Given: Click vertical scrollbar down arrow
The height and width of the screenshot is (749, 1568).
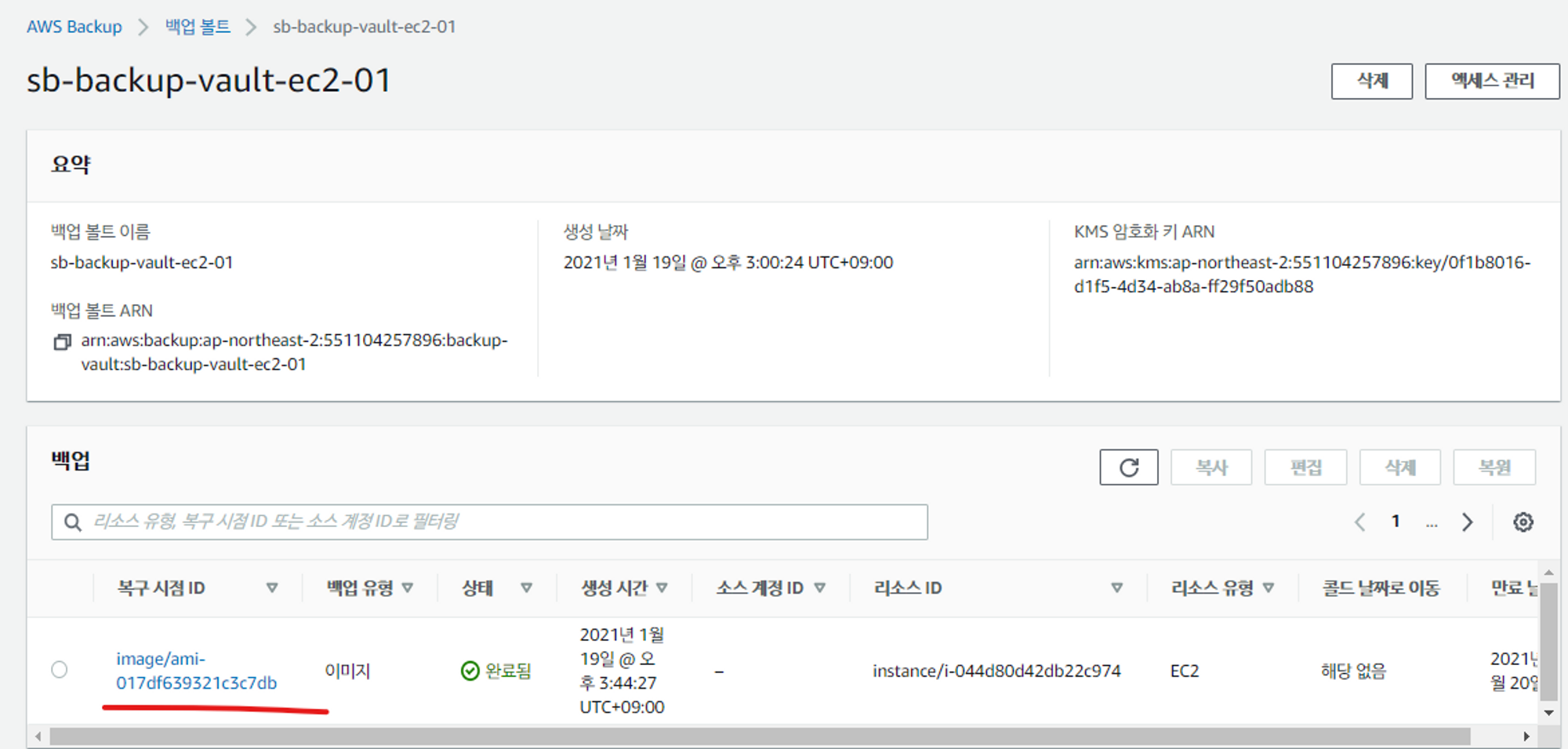Looking at the screenshot, I should pyautogui.click(x=1548, y=712).
